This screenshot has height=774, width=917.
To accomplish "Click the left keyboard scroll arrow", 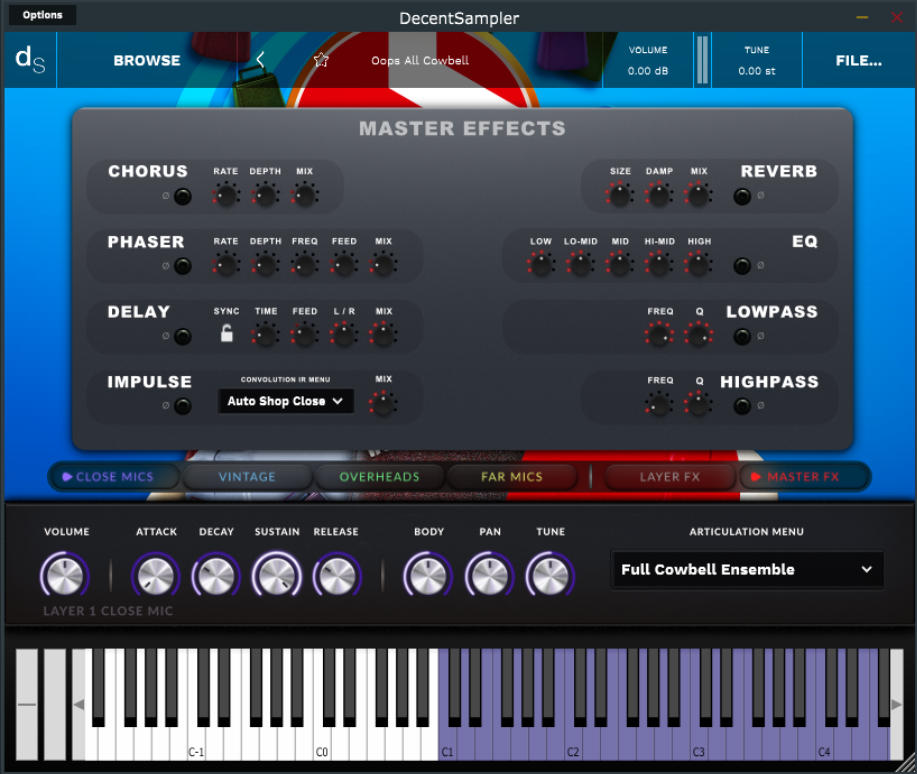I will point(78,703).
